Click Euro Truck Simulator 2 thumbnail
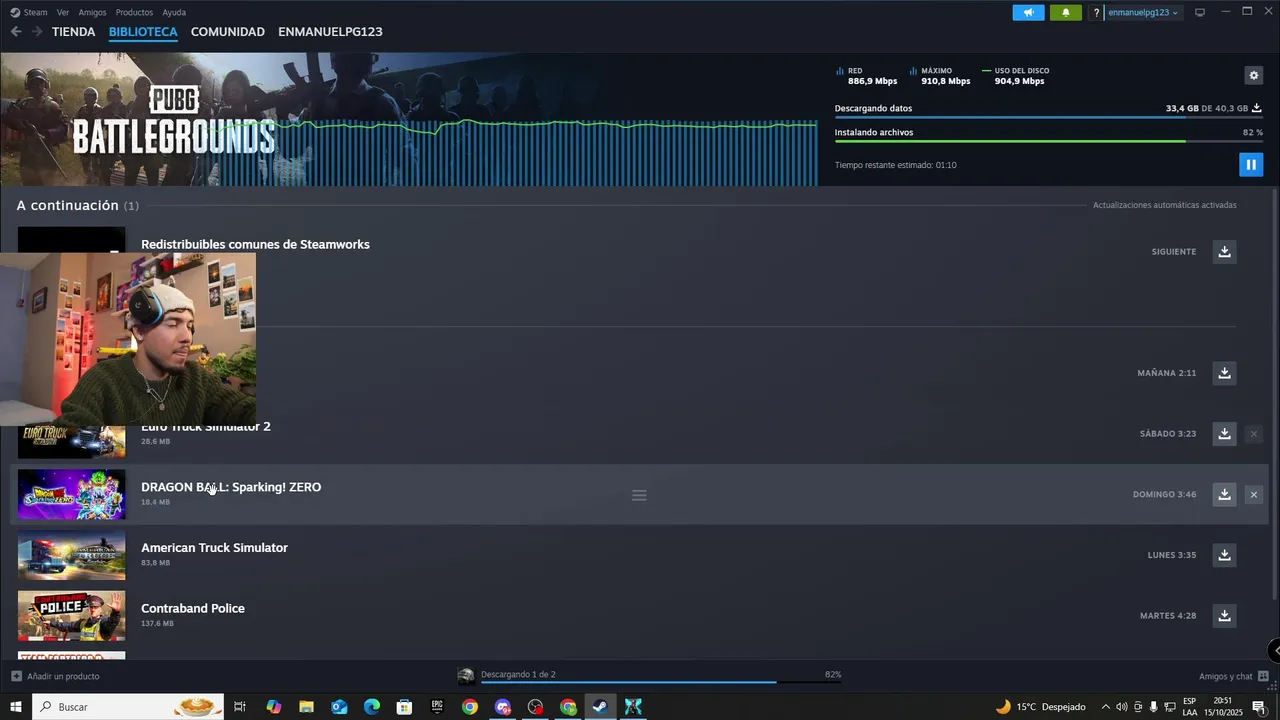Screen dimensions: 1280x720 click(72, 441)
